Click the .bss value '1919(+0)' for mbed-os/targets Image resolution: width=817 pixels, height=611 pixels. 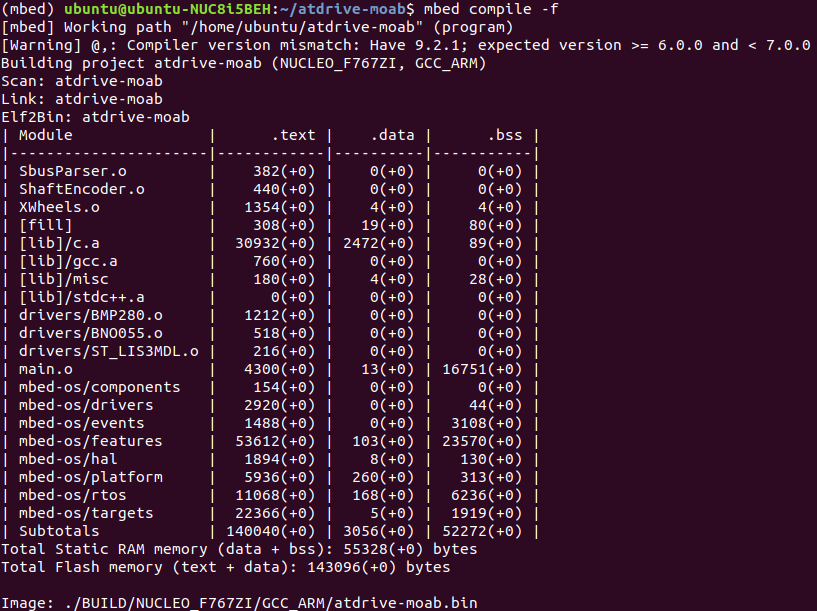[x=487, y=513]
